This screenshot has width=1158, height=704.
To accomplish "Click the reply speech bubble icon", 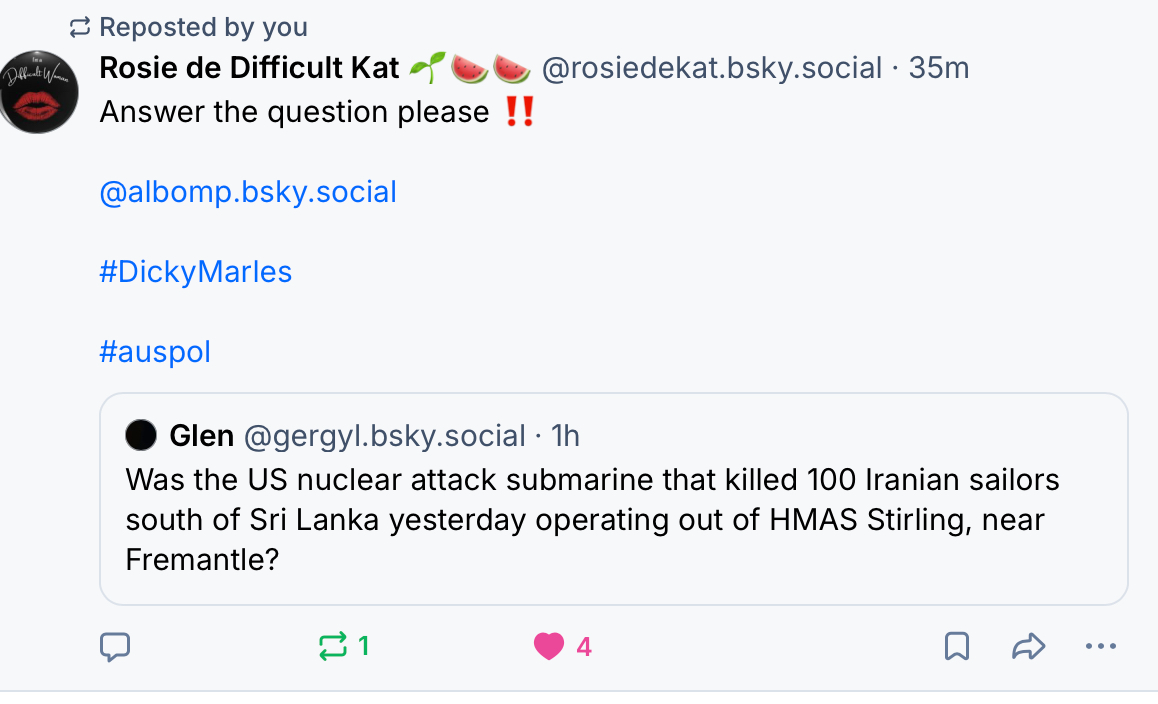I will (116, 647).
